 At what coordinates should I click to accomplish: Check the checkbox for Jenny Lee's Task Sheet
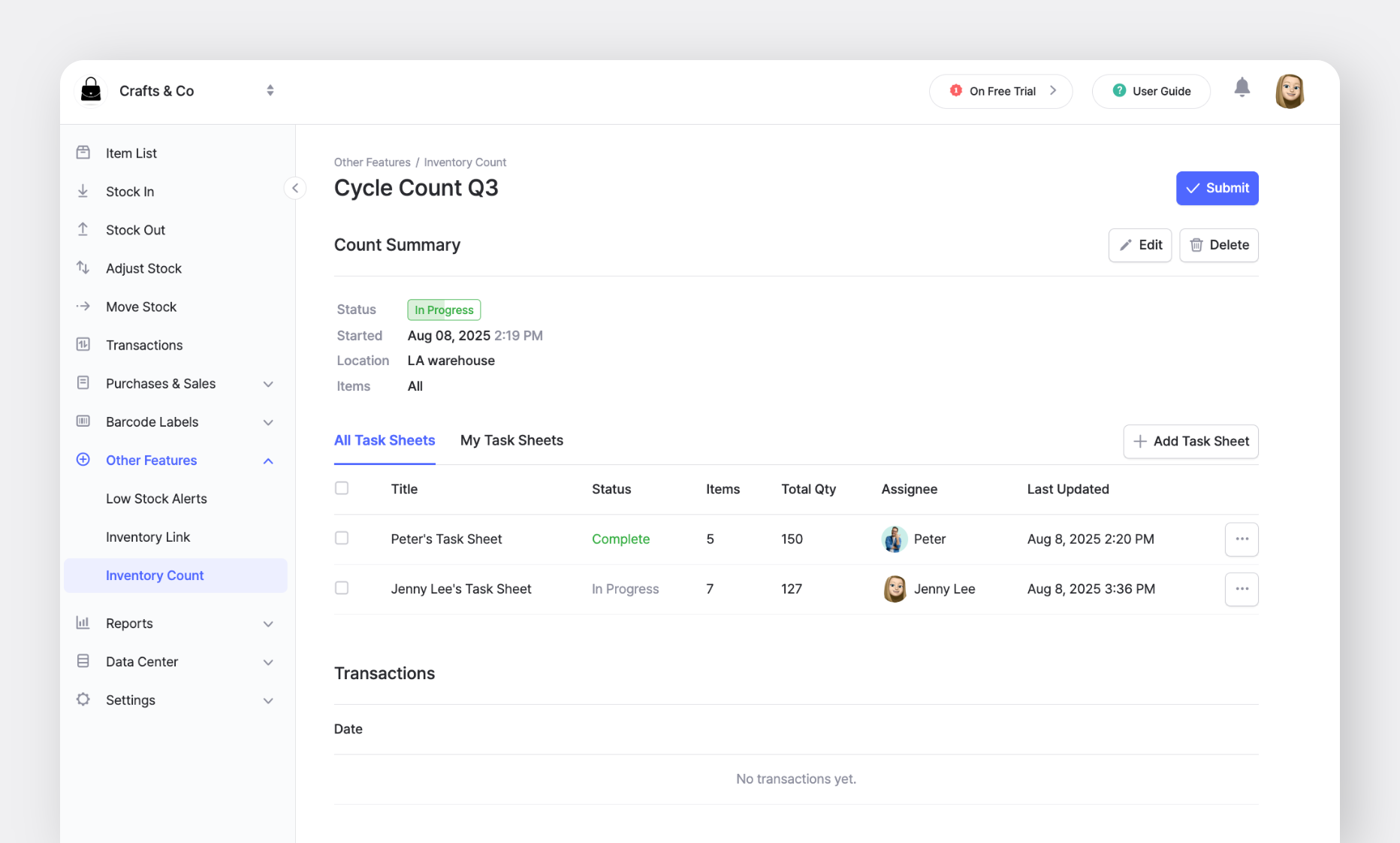click(x=342, y=588)
